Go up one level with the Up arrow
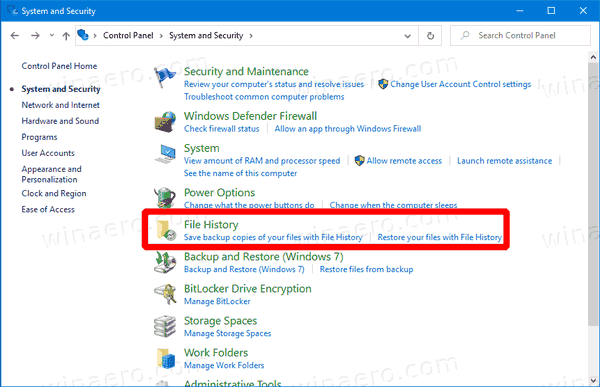The width and height of the screenshot is (600, 387). (x=66, y=36)
